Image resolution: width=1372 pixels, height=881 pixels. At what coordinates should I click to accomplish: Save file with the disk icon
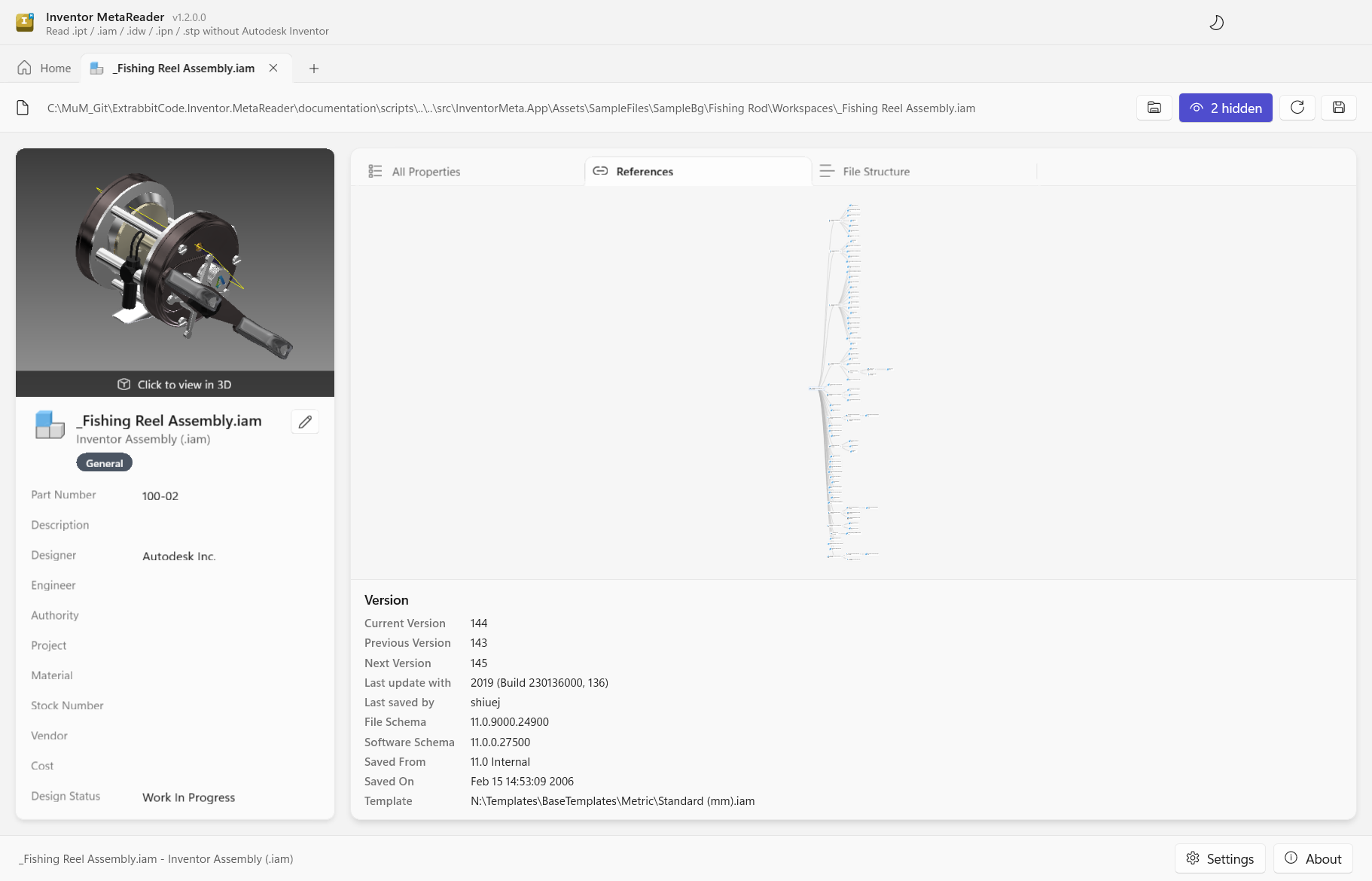pyautogui.click(x=1339, y=108)
